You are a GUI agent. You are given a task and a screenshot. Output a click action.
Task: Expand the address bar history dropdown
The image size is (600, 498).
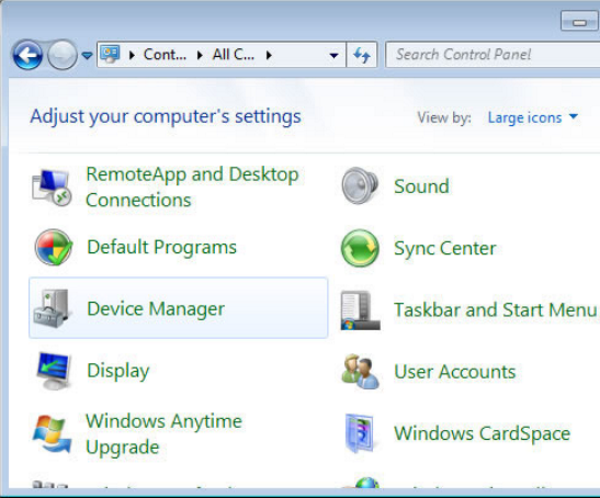334,55
